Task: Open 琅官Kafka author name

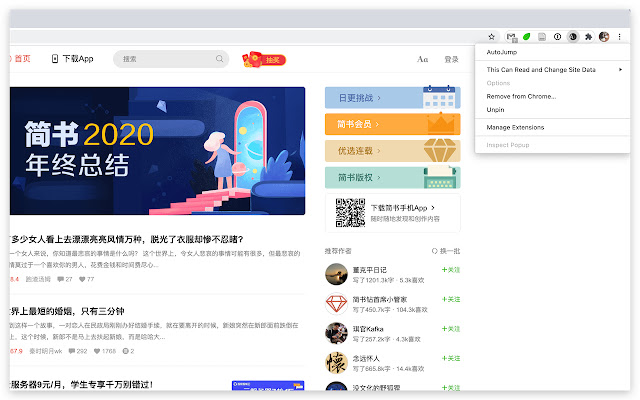Action: (368, 329)
